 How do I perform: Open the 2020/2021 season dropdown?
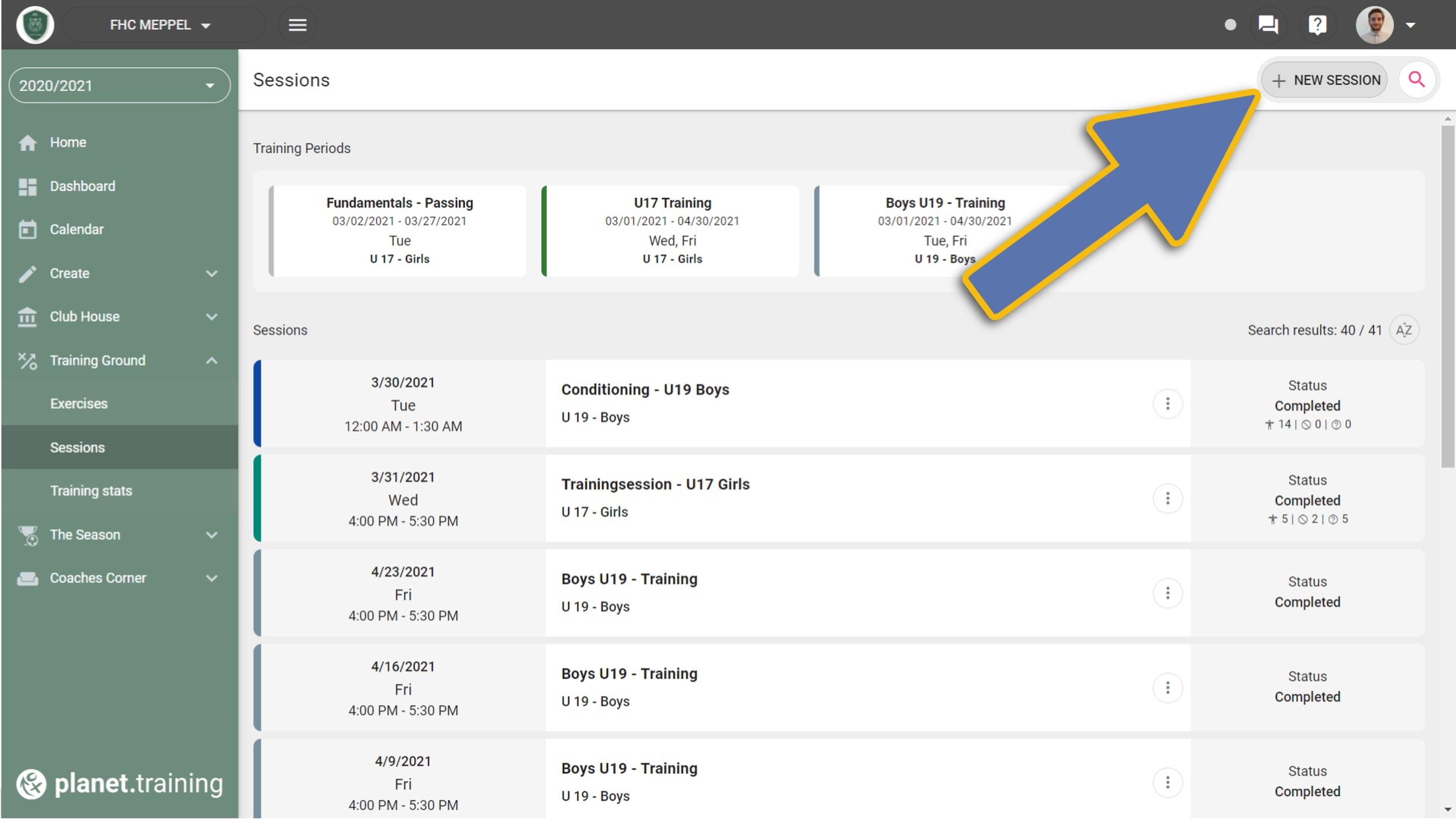(119, 85)
